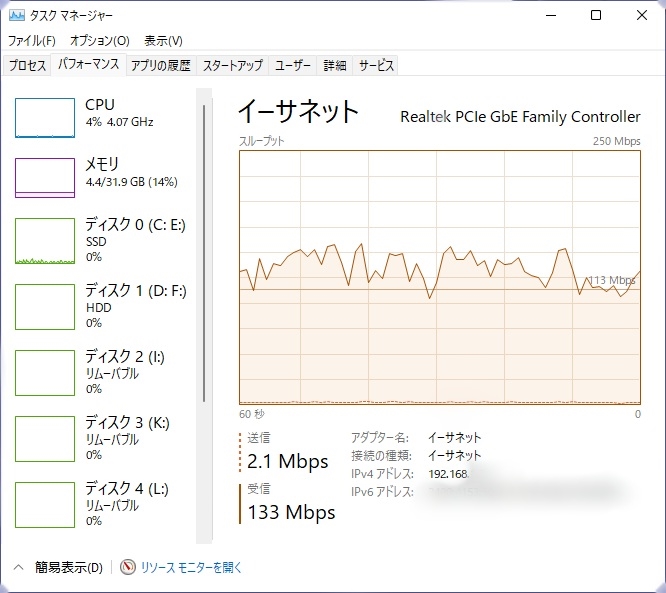Switch to the スタートアップ tab
The height and width of the screenshot is (593, 666).
click(x=233, y=65)
